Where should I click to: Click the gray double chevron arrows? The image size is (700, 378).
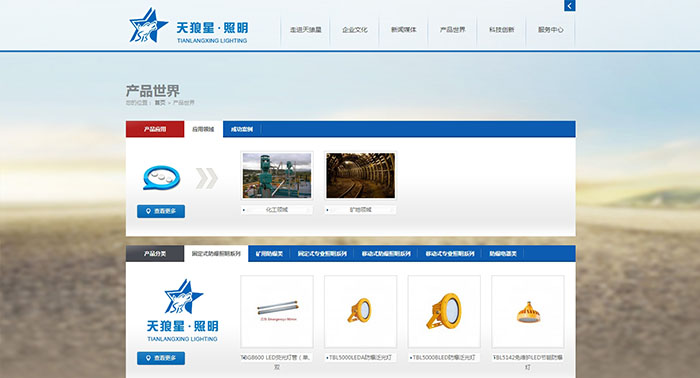tap(207, 178)
